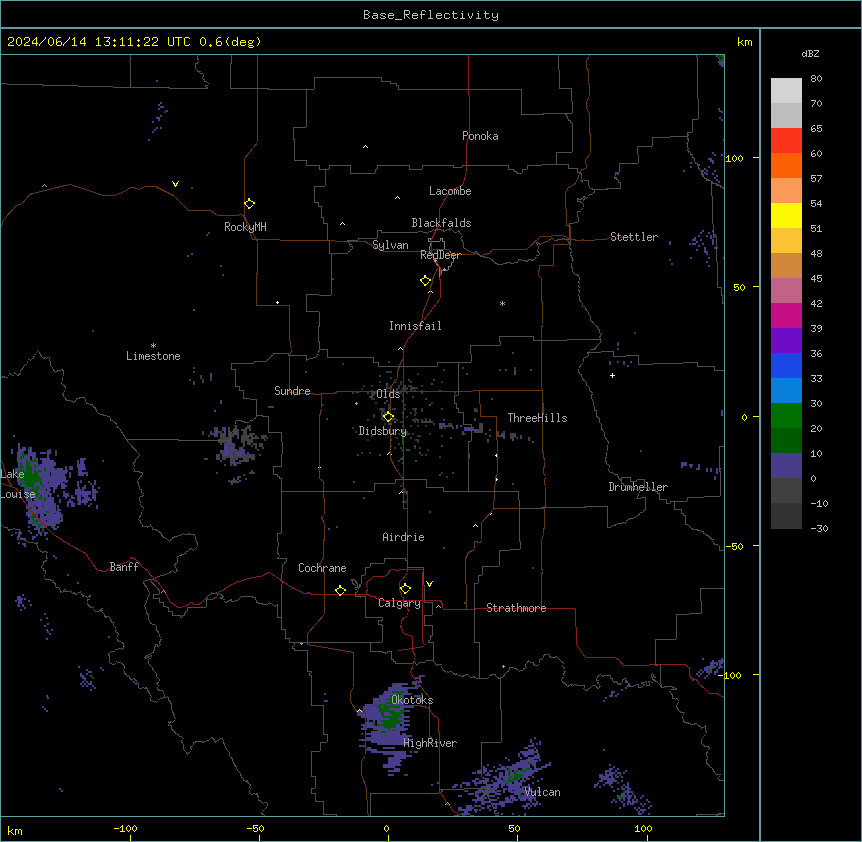
Task: Click the yellow v marker east of Calgary
Action: pyautogui.click(x=429, y=584)
